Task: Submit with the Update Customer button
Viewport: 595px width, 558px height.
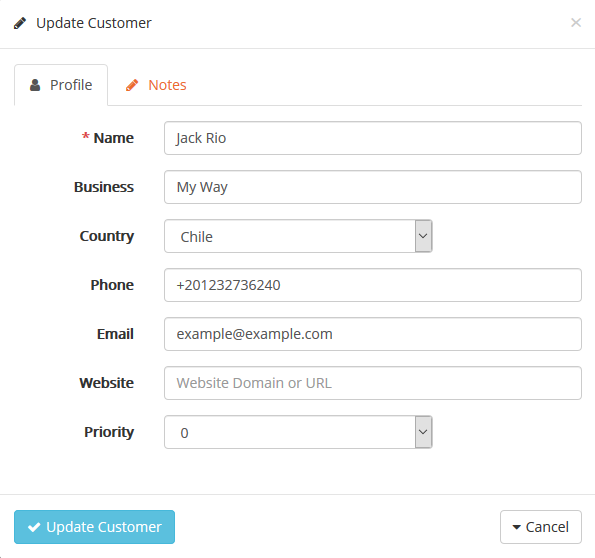Action: pos(94,527)
